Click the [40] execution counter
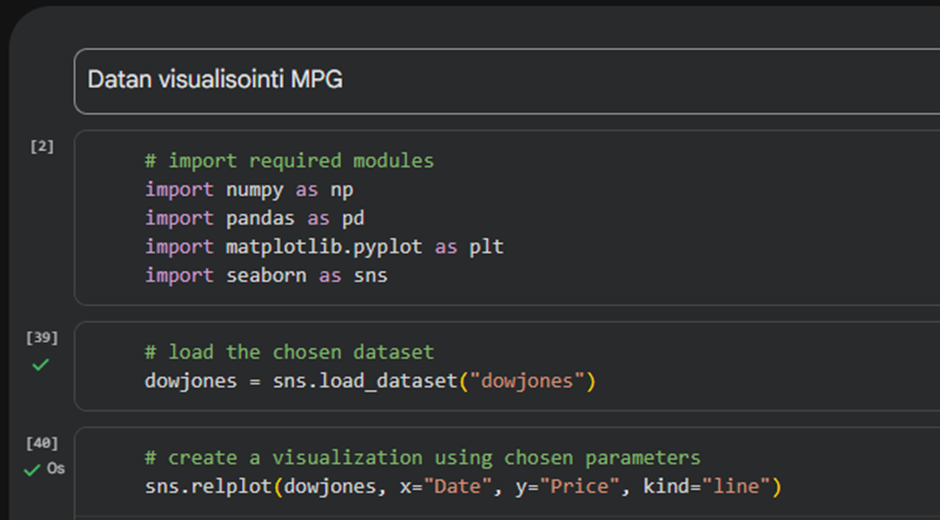Image resolution: width=940 pixels, height=520 pixels. tap(42, 443)
